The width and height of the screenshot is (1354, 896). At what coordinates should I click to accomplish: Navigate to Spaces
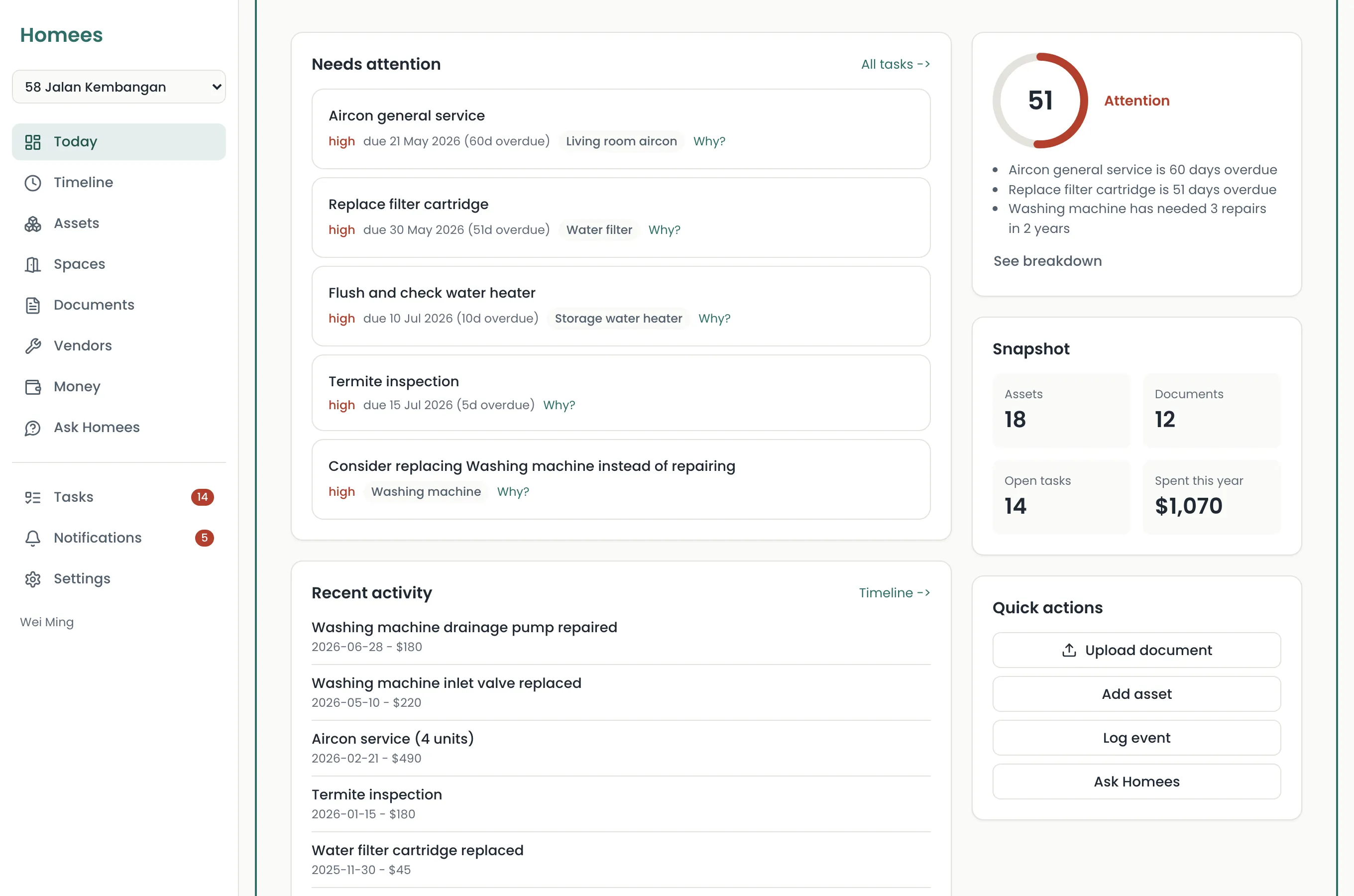pos(119,265)
